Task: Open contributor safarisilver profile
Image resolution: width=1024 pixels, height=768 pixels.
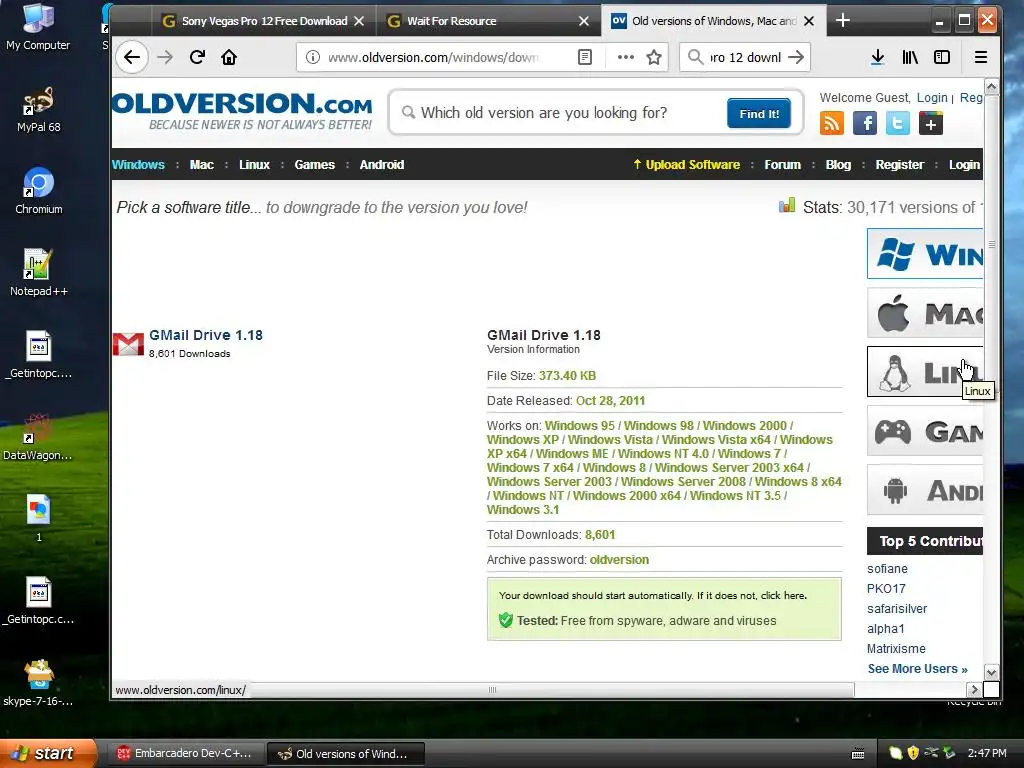Action: (897, 609)
